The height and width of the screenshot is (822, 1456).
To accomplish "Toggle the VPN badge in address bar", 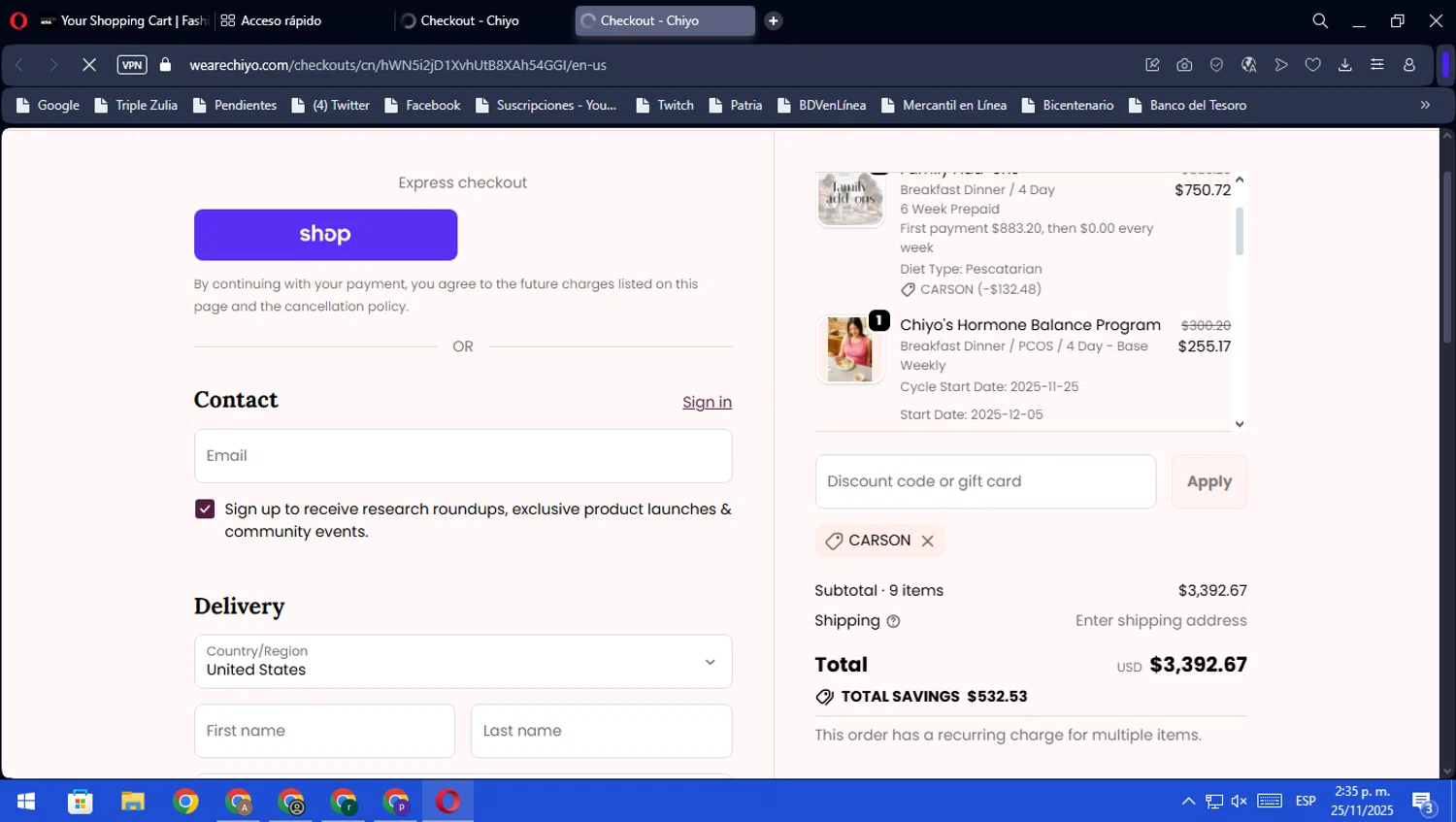I will pos(132,65).
